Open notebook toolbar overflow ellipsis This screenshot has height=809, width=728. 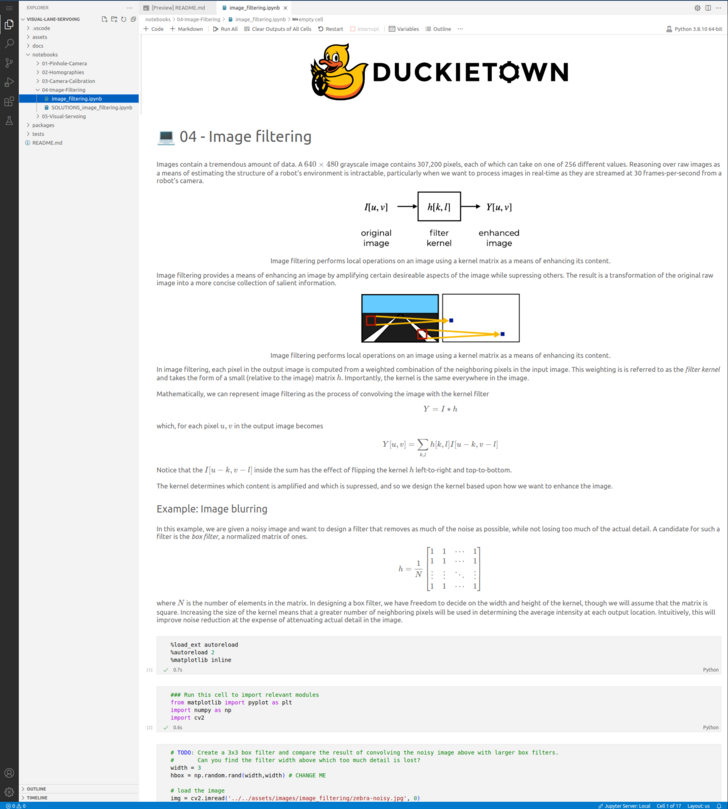[460, 29]
